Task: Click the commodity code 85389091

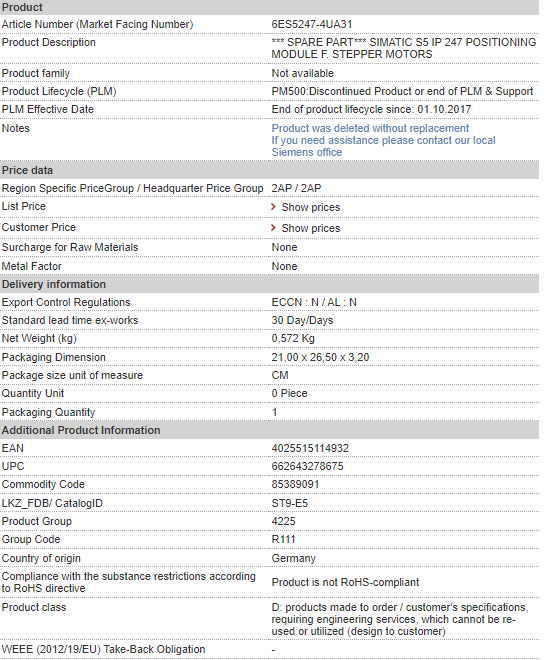Action: [295, 484]
